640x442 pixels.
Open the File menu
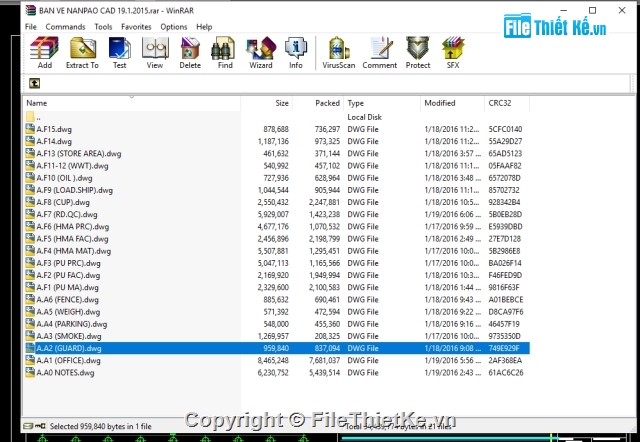tap(31, 27)
